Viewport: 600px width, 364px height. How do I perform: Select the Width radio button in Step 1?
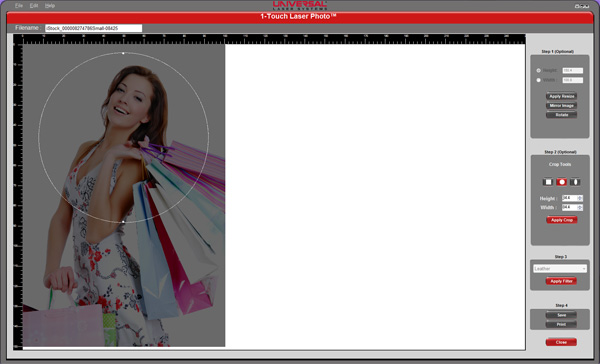tap(538, 80)
